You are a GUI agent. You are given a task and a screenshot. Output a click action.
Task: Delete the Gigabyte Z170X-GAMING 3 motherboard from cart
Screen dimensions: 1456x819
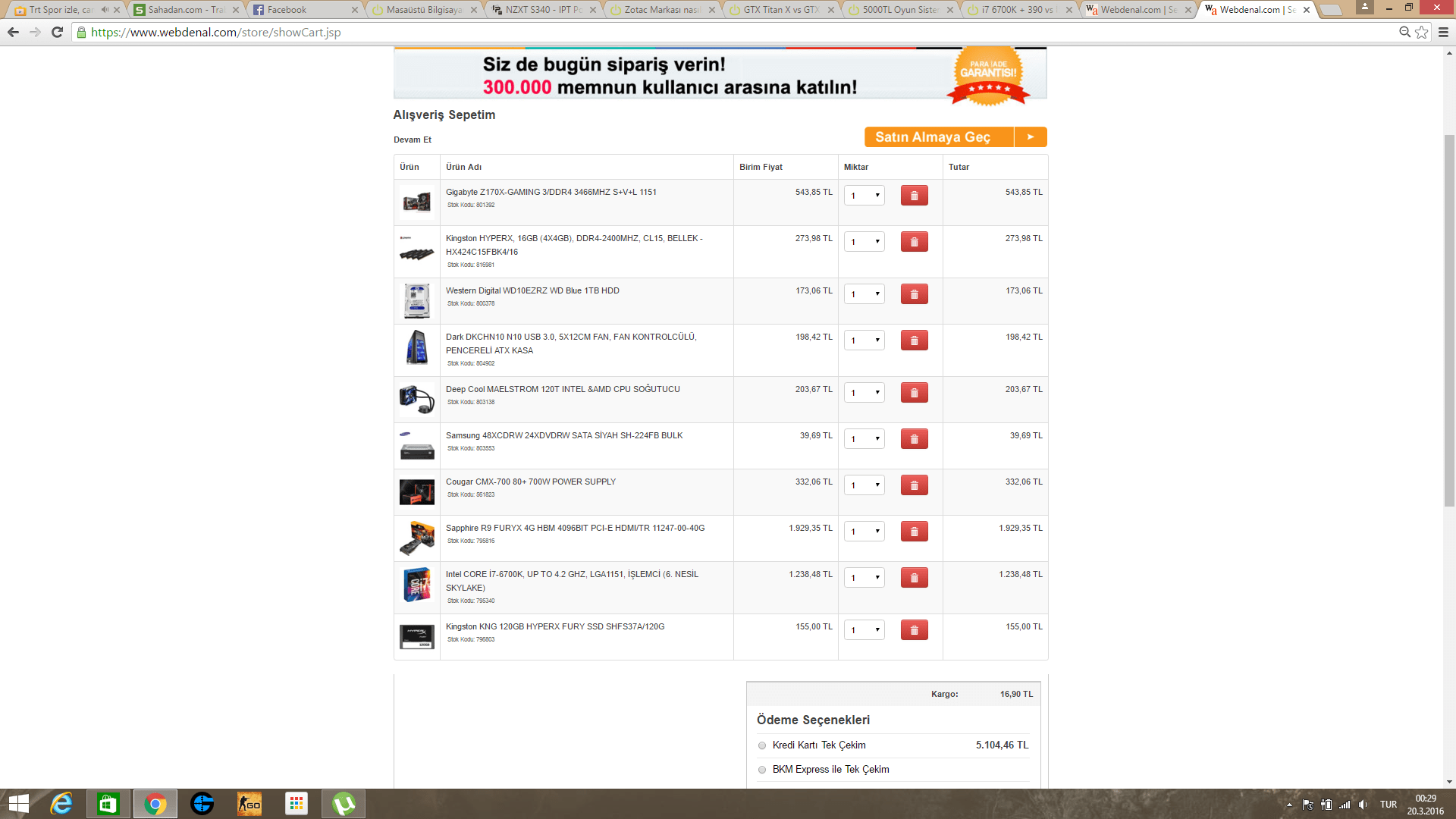pyautogui.click(x=914, y=196)
